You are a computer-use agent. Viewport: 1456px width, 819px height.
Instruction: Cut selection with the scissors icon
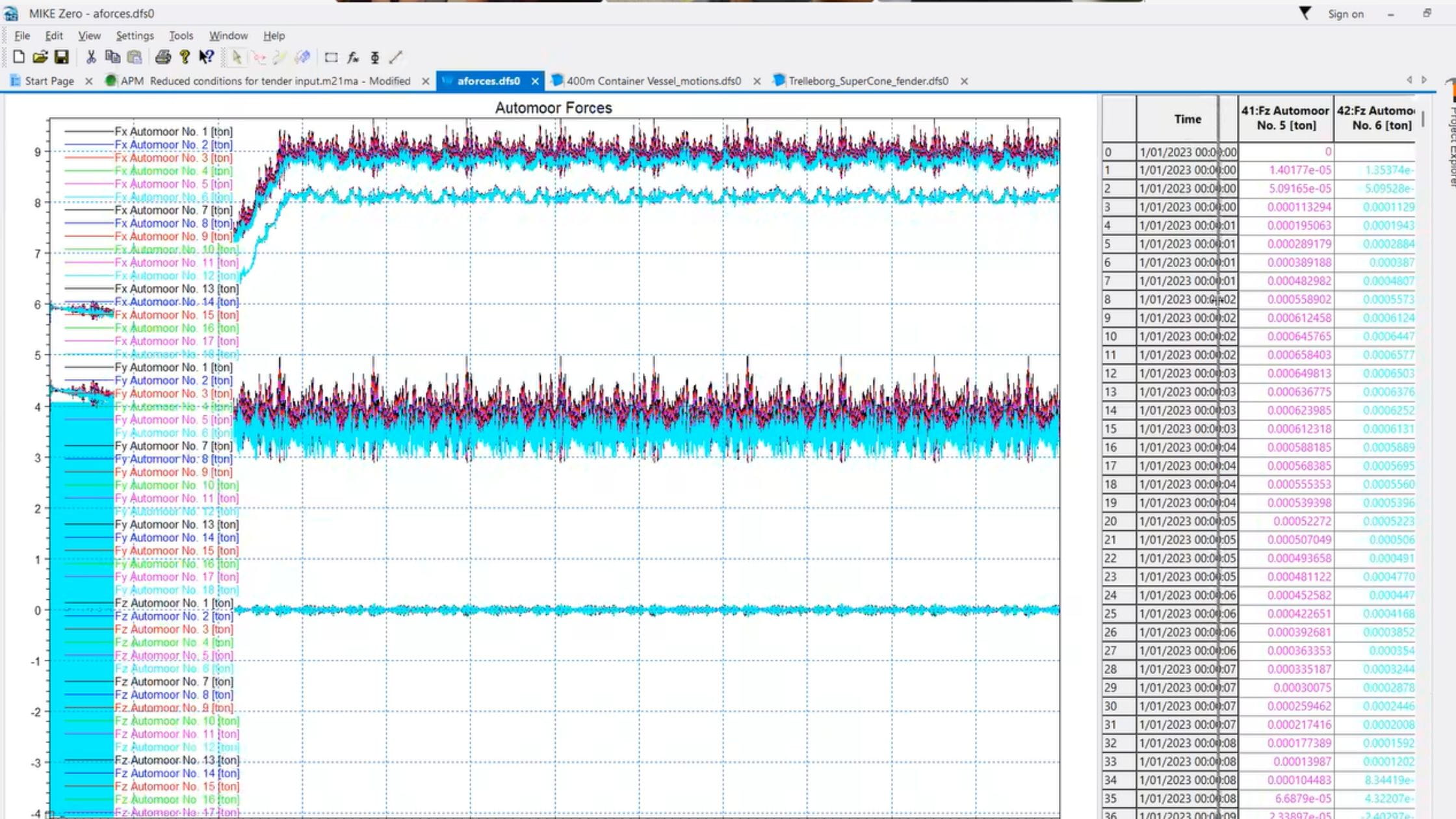tap(91, 57)
